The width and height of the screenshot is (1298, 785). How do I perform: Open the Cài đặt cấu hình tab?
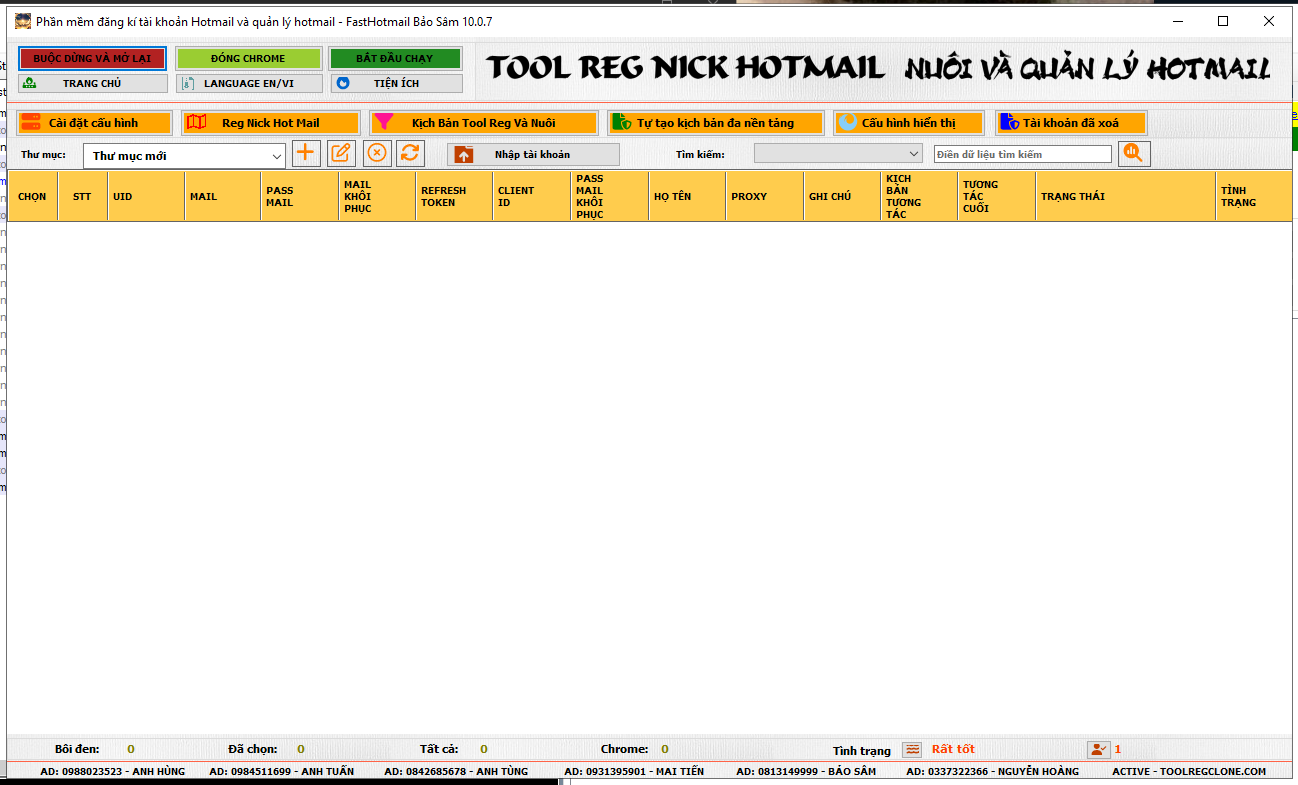(93, 123)
